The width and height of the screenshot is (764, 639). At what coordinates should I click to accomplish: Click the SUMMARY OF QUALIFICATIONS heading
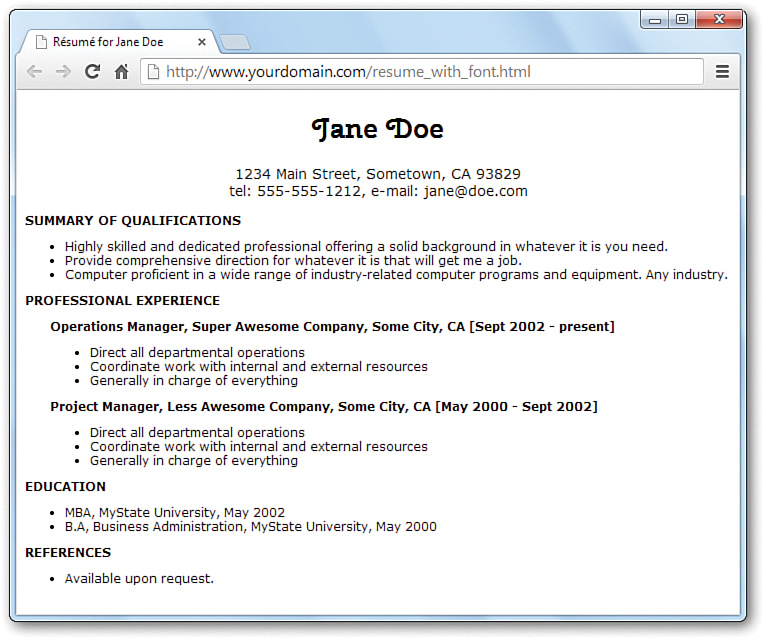(x=133, y=221)
